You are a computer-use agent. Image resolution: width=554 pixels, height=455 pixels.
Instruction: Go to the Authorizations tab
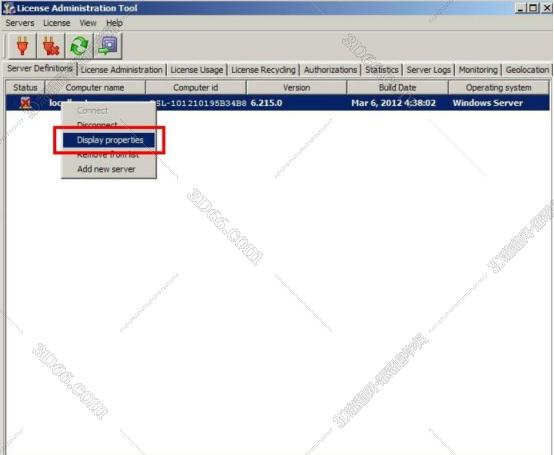pyautogui.click(x=330, y=70)
